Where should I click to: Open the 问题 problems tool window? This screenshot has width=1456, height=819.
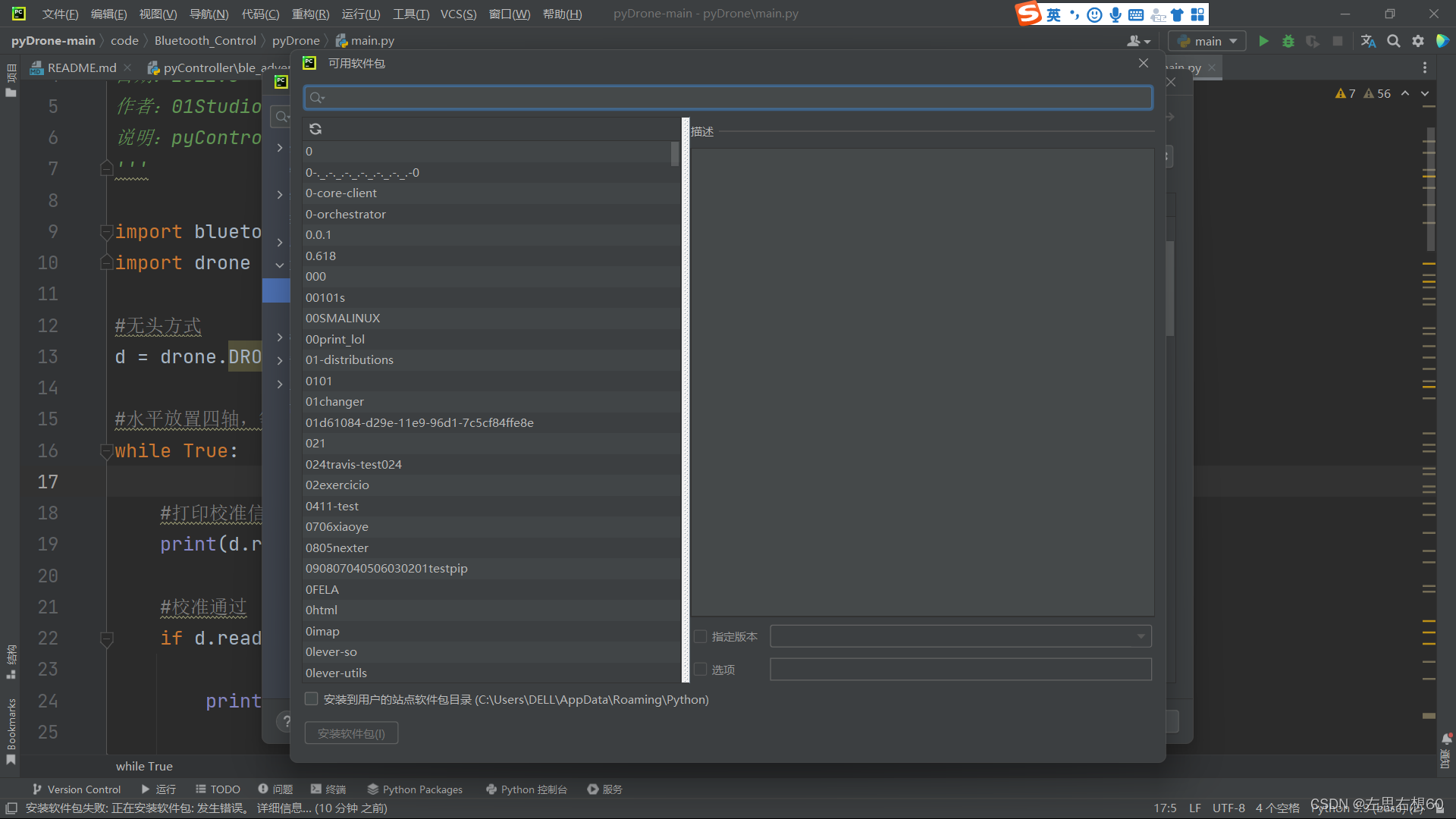tap(275, 789)
